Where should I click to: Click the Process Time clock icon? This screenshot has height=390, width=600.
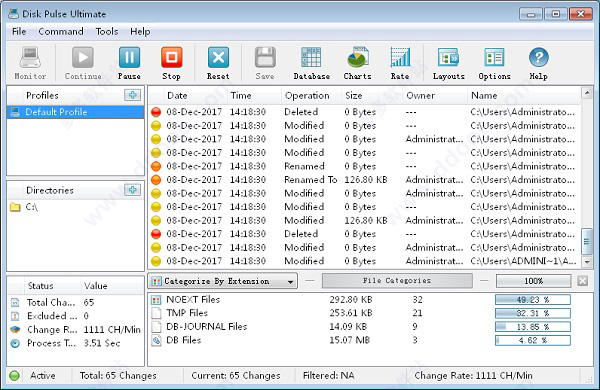point(15,343)
